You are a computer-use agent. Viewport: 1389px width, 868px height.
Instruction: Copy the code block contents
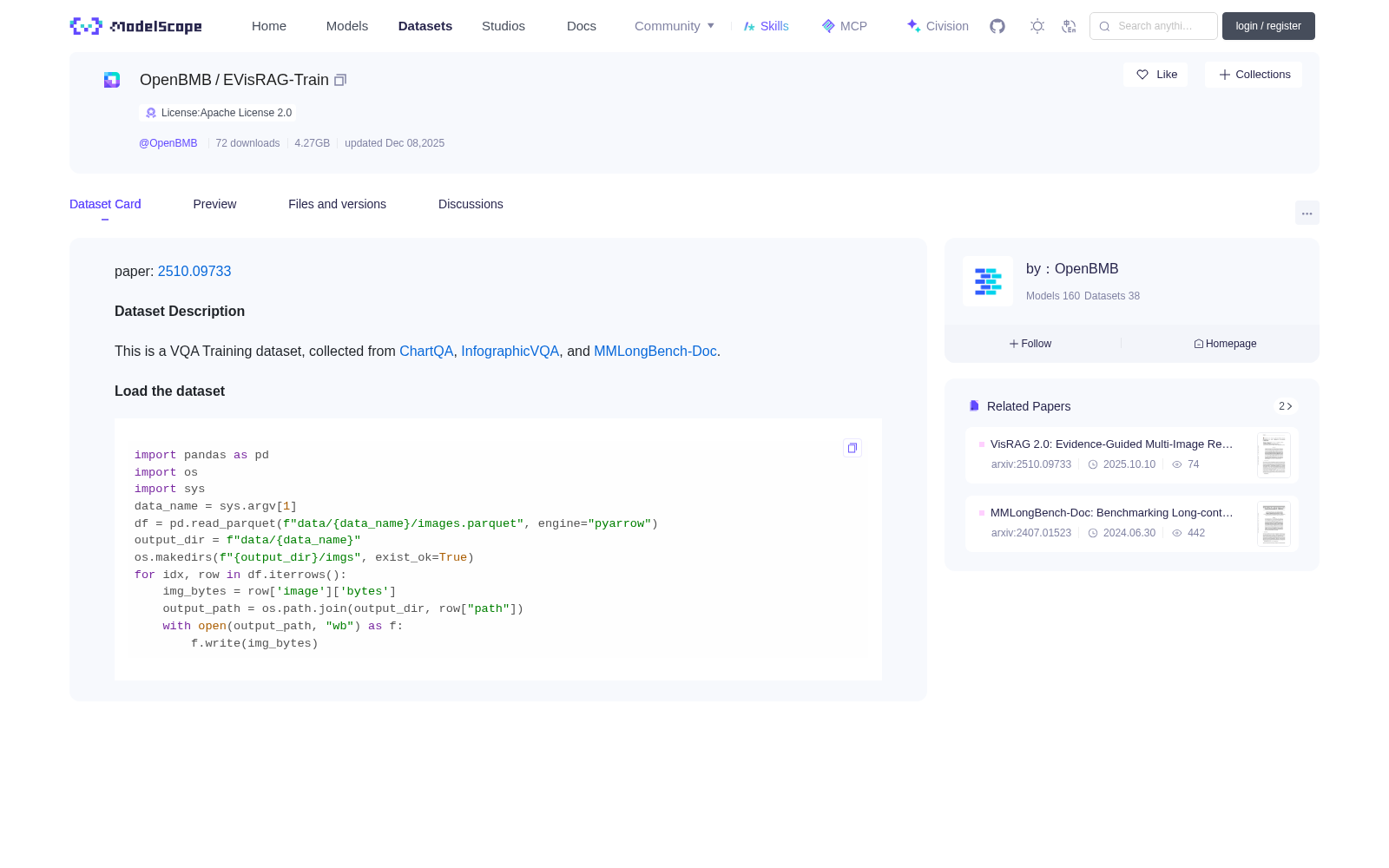point(852,448)
